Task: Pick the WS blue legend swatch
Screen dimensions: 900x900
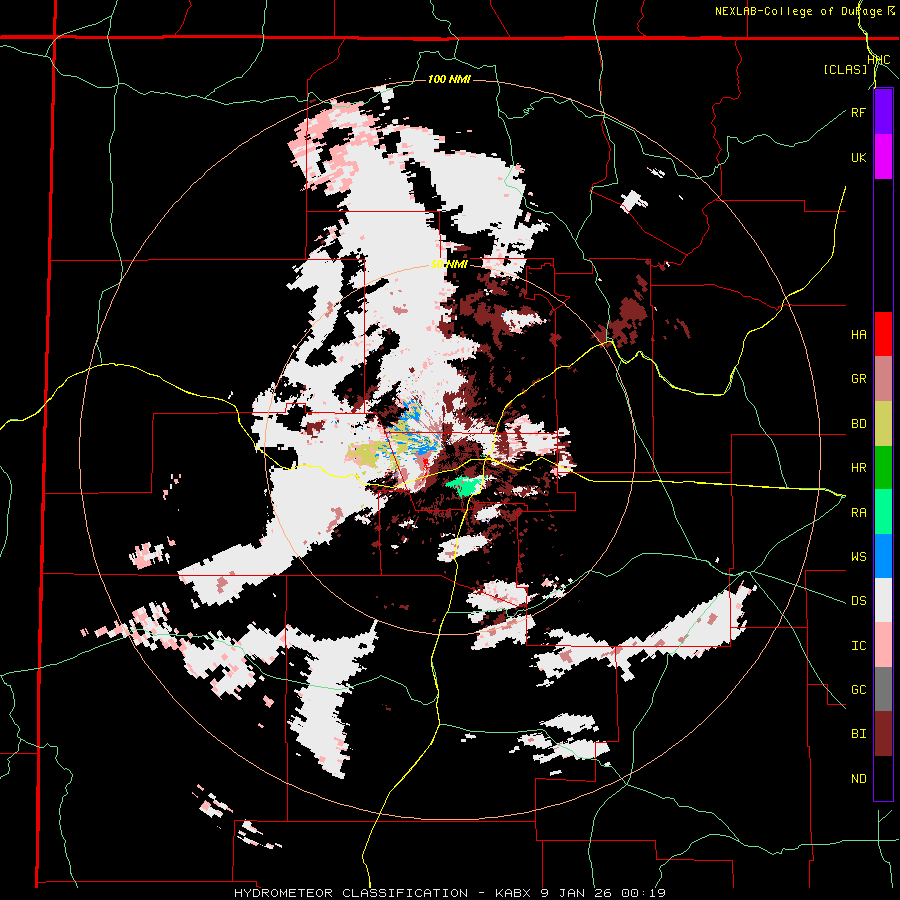Action: point(883,556)
